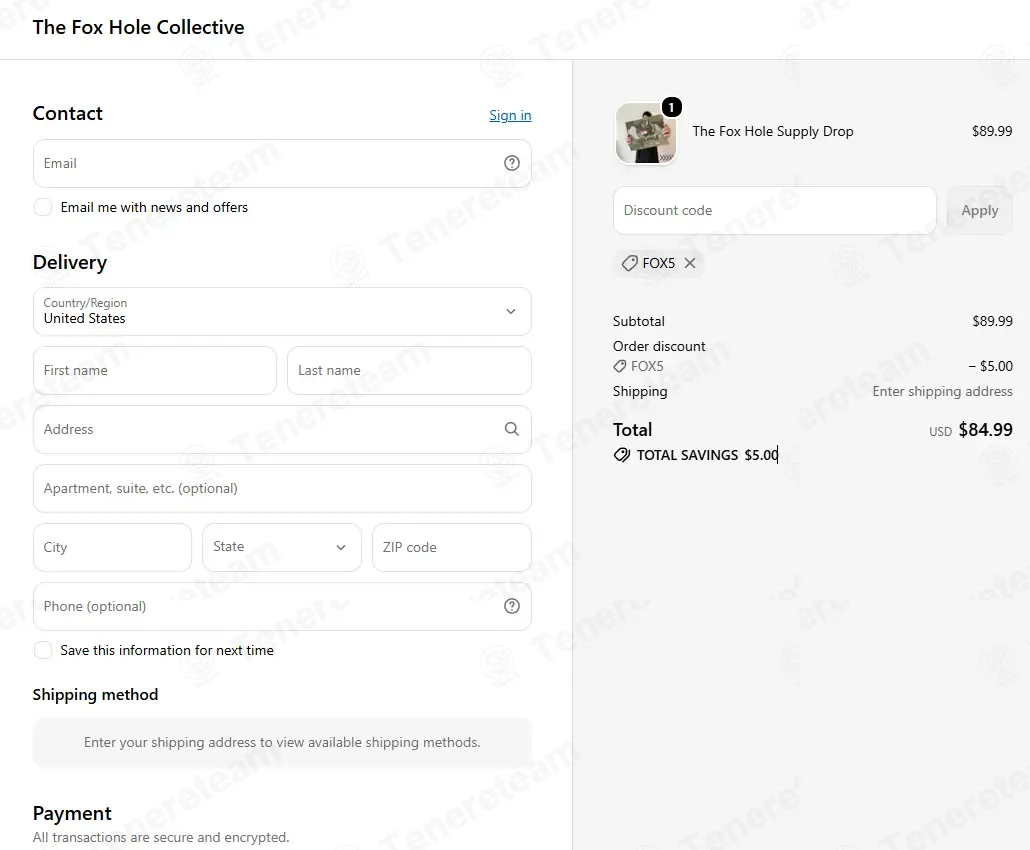Click the phone field help question-mark icon
Image resolution: width=1030 pixels, height=850 pixels.
coord(512,606)
